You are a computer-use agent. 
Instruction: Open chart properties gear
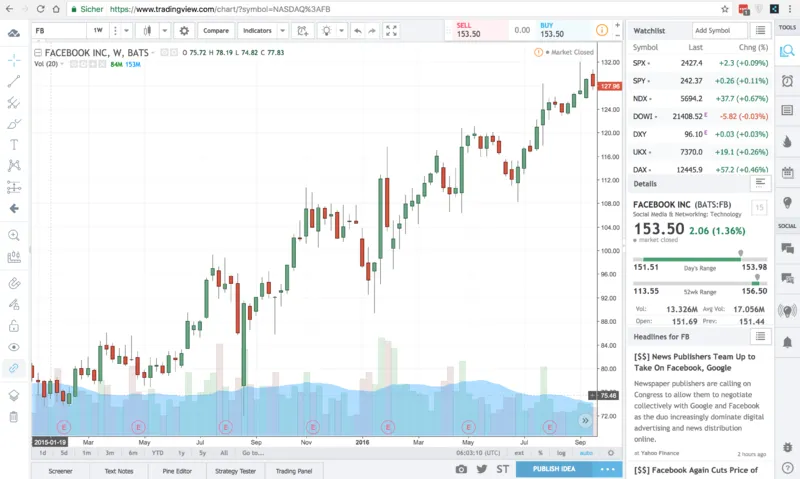[x=184, y=31]
